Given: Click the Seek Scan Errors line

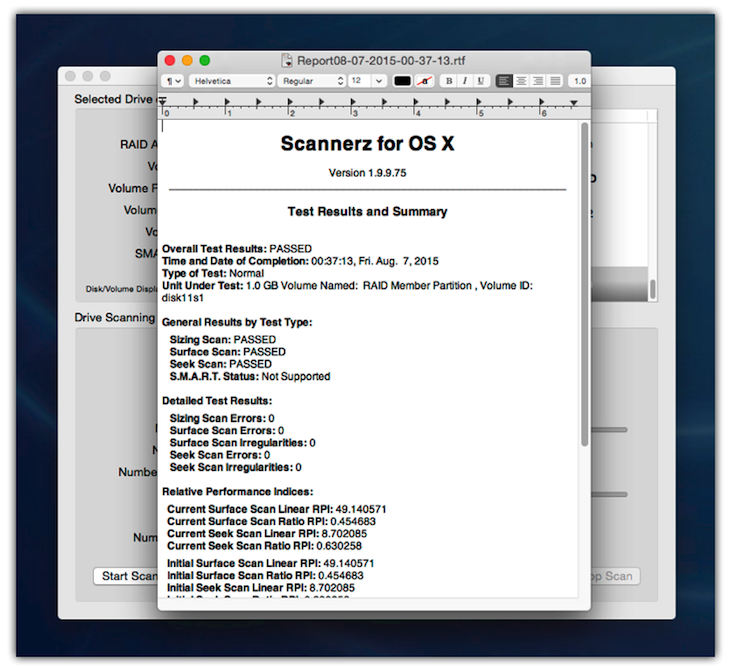Looking at the screenshot, I should pos(220,455).
